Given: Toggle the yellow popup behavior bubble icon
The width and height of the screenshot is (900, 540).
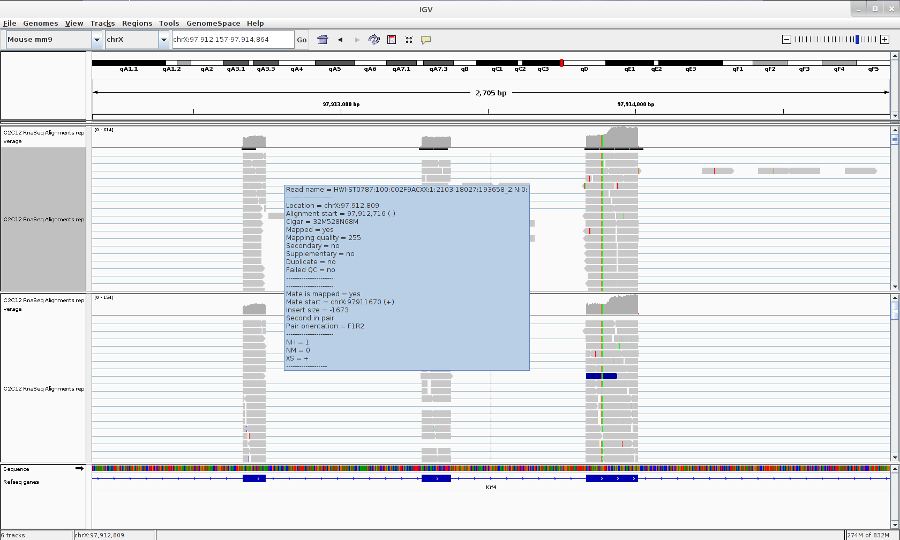Looking at the screenshot, I should (426, 40).
